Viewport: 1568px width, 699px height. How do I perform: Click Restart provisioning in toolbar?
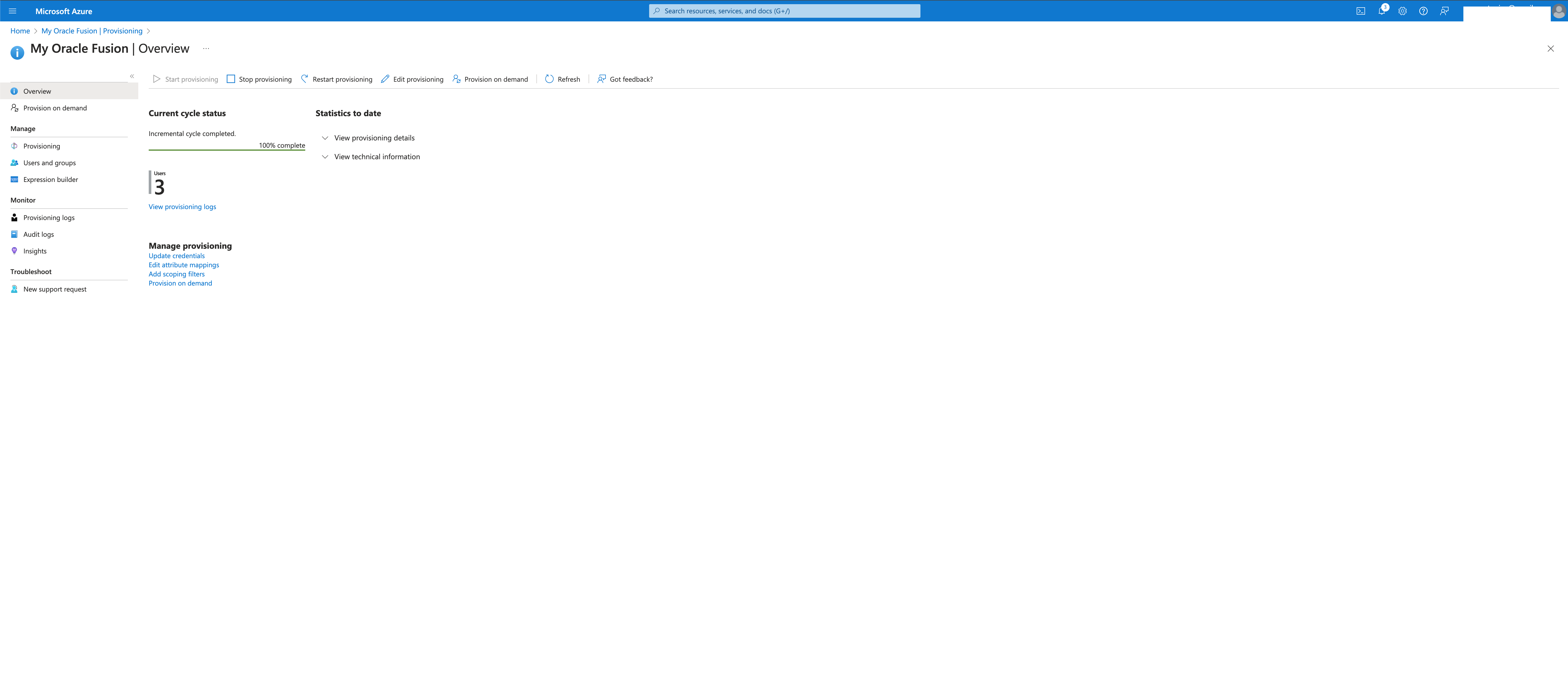337,79
